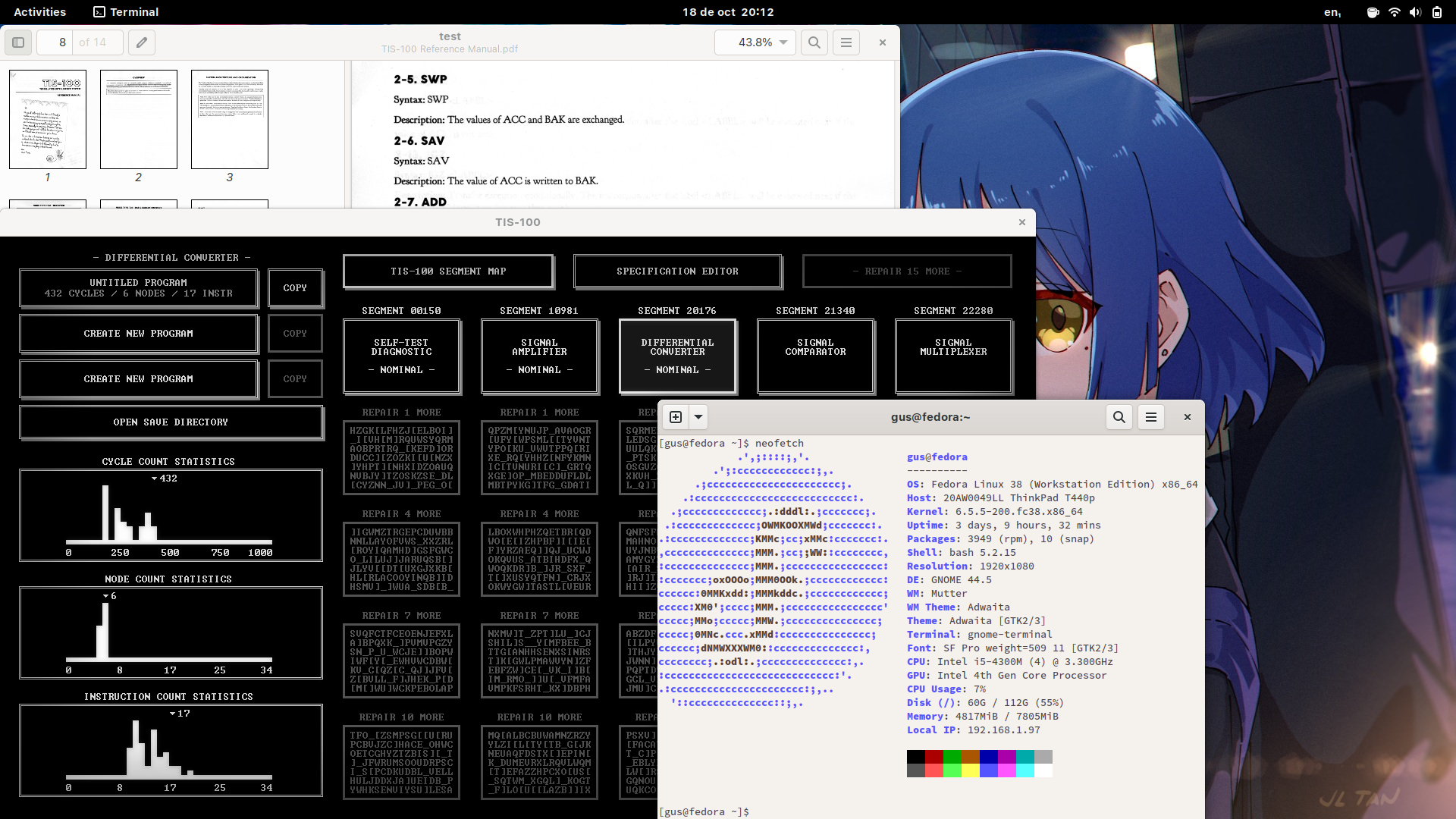
Task: Expand the 43.8% zoom level dropdown
Action: (x=783, y=42)
